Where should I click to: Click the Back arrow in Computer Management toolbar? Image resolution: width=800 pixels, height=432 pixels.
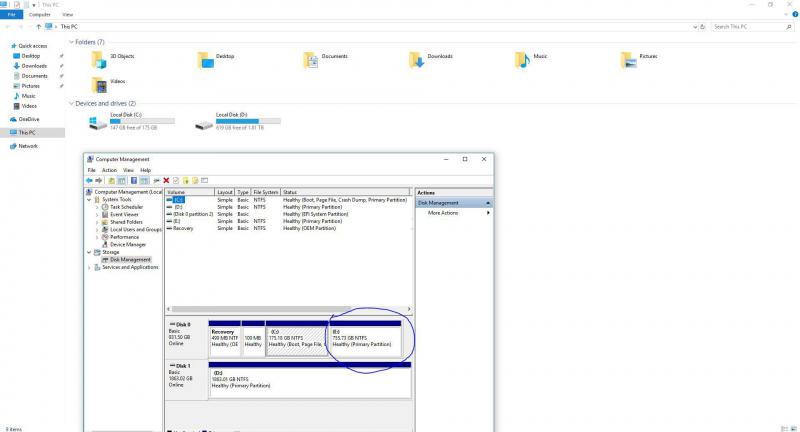pos(91,180)
